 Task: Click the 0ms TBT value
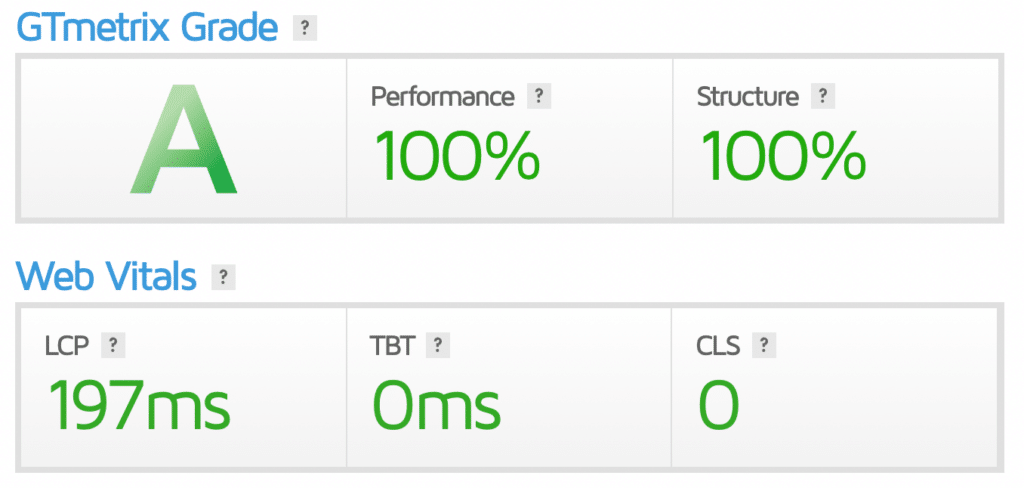[436, 405]
